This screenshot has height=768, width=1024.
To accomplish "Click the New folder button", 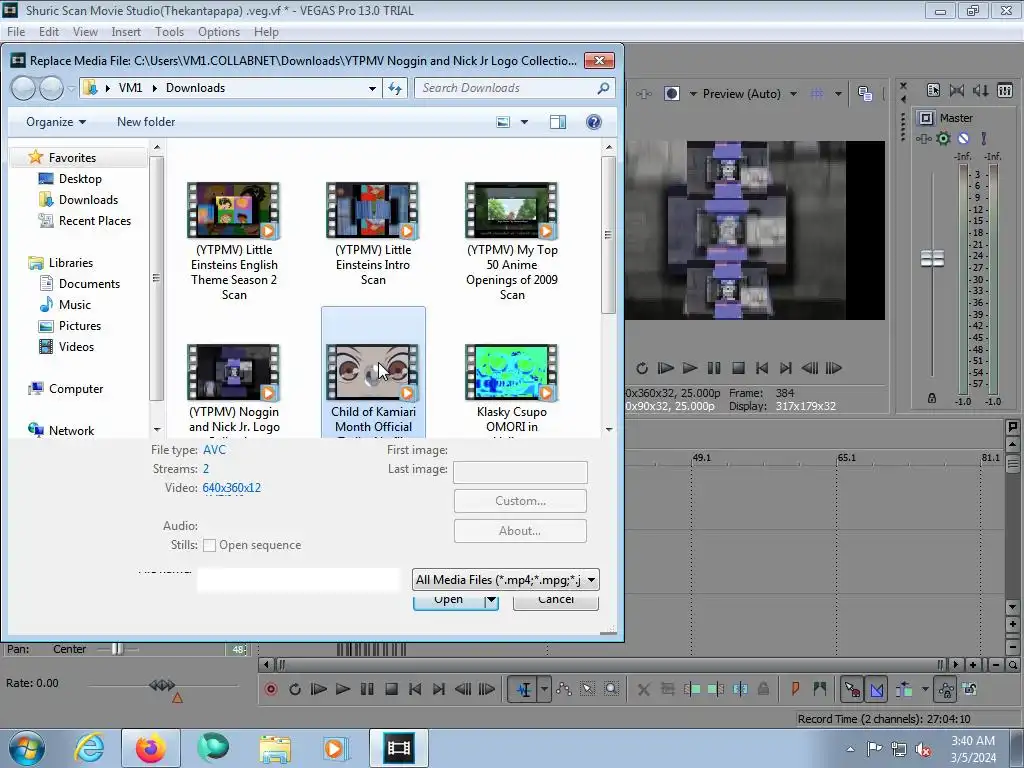I will click(146, 122).
